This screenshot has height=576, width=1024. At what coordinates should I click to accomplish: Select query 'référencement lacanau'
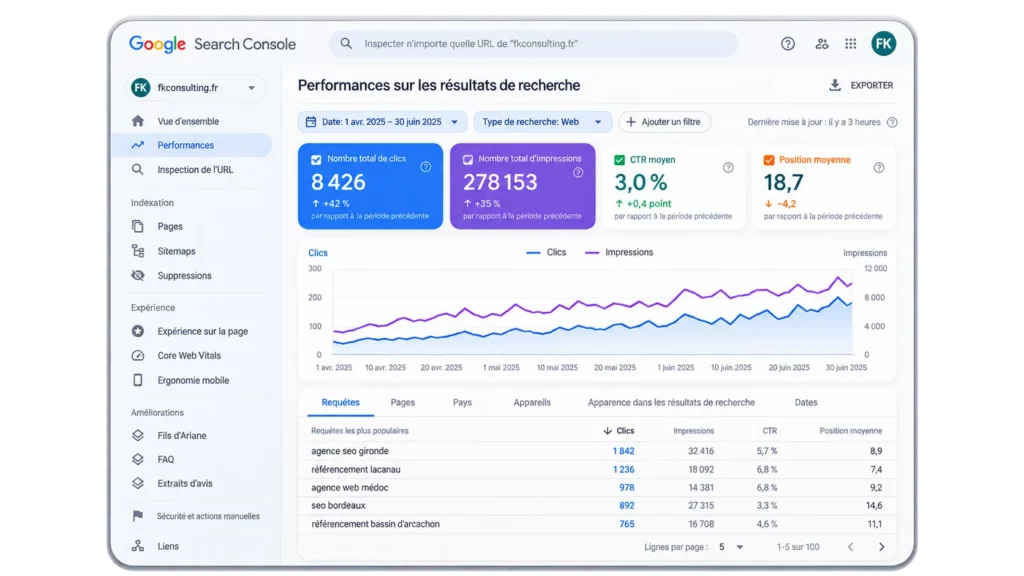point(355,470)
